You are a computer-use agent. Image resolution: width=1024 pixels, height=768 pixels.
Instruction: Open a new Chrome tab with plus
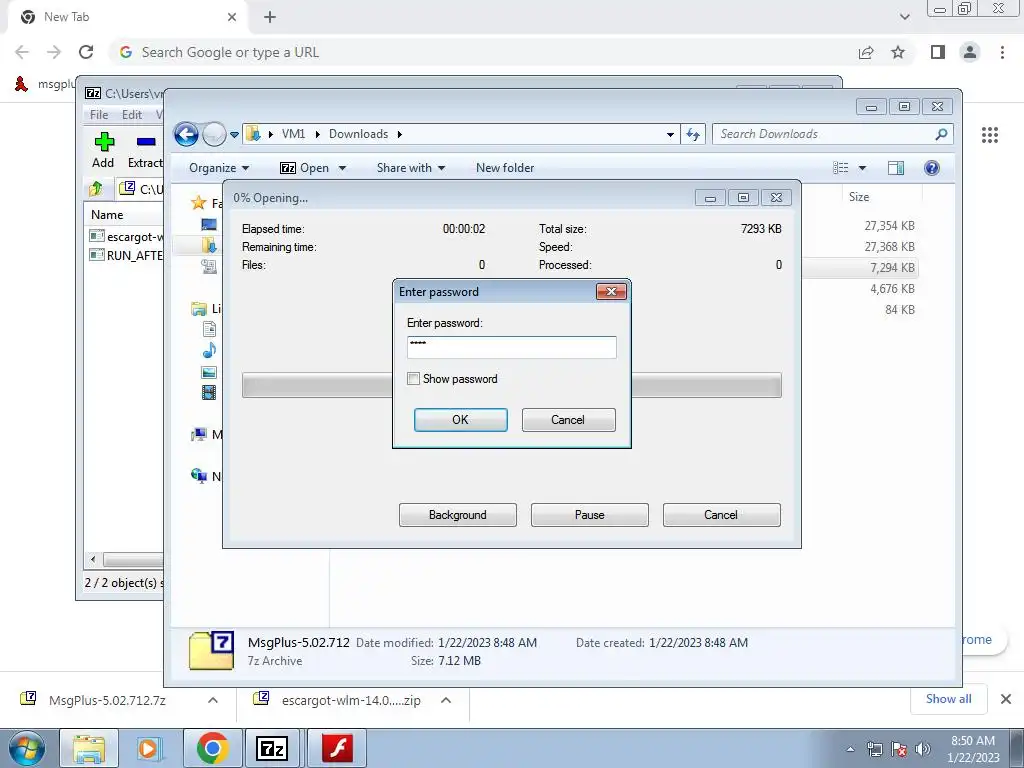click(270, 17)
